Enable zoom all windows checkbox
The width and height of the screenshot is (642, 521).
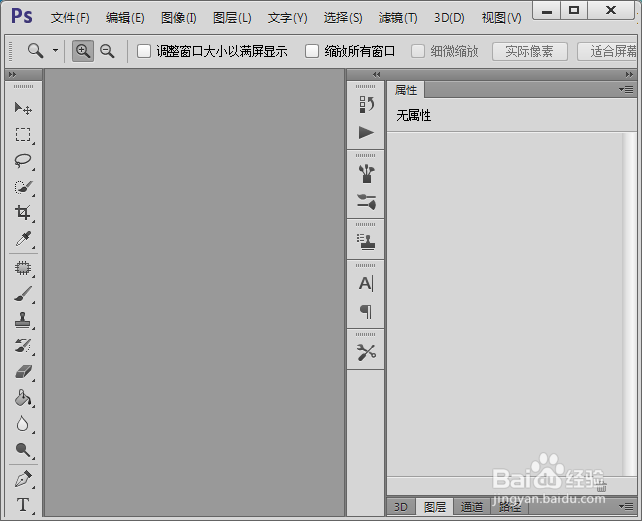pyautogui.click(x=312, y=51)
